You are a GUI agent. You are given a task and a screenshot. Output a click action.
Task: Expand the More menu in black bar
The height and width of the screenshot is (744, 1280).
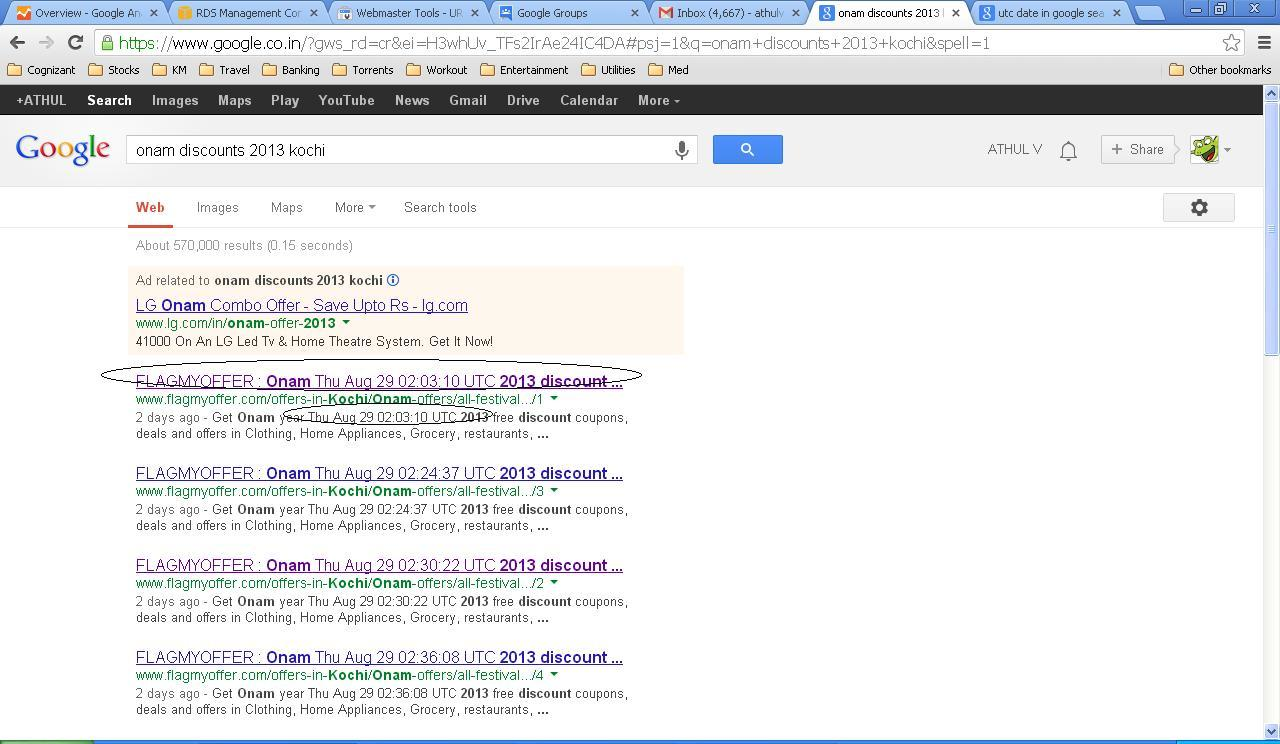pyautogui.click(x=658, y=101)
